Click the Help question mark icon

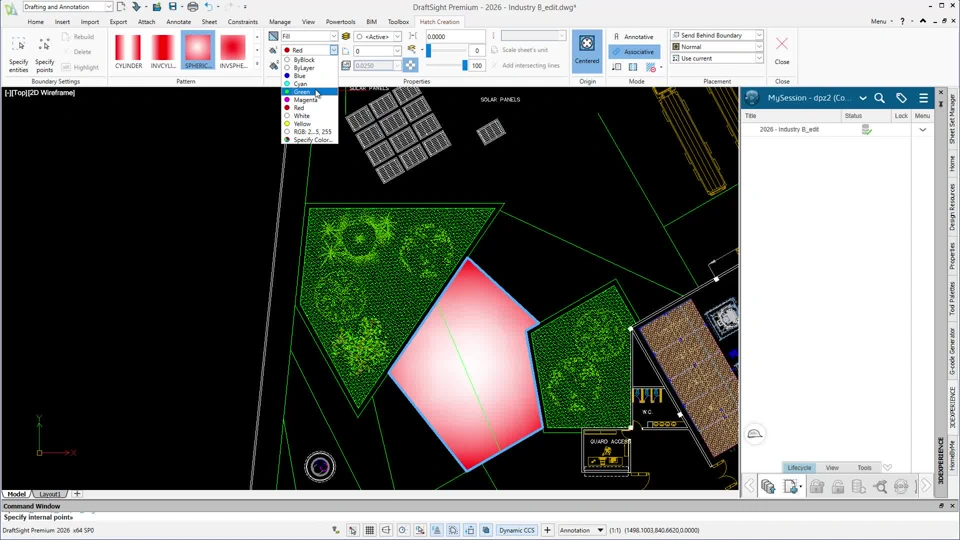tap(902, 21)
